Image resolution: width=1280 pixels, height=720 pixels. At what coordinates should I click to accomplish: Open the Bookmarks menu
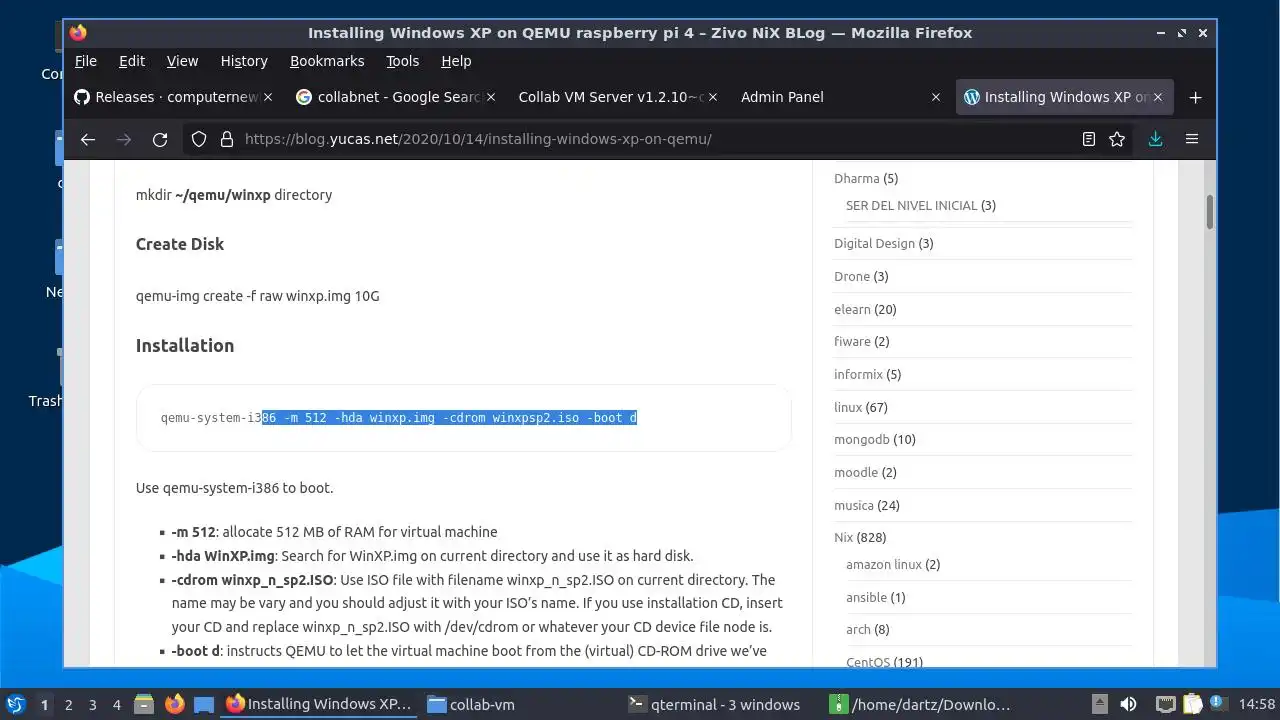pyautogui.click(x=327, y=61)
